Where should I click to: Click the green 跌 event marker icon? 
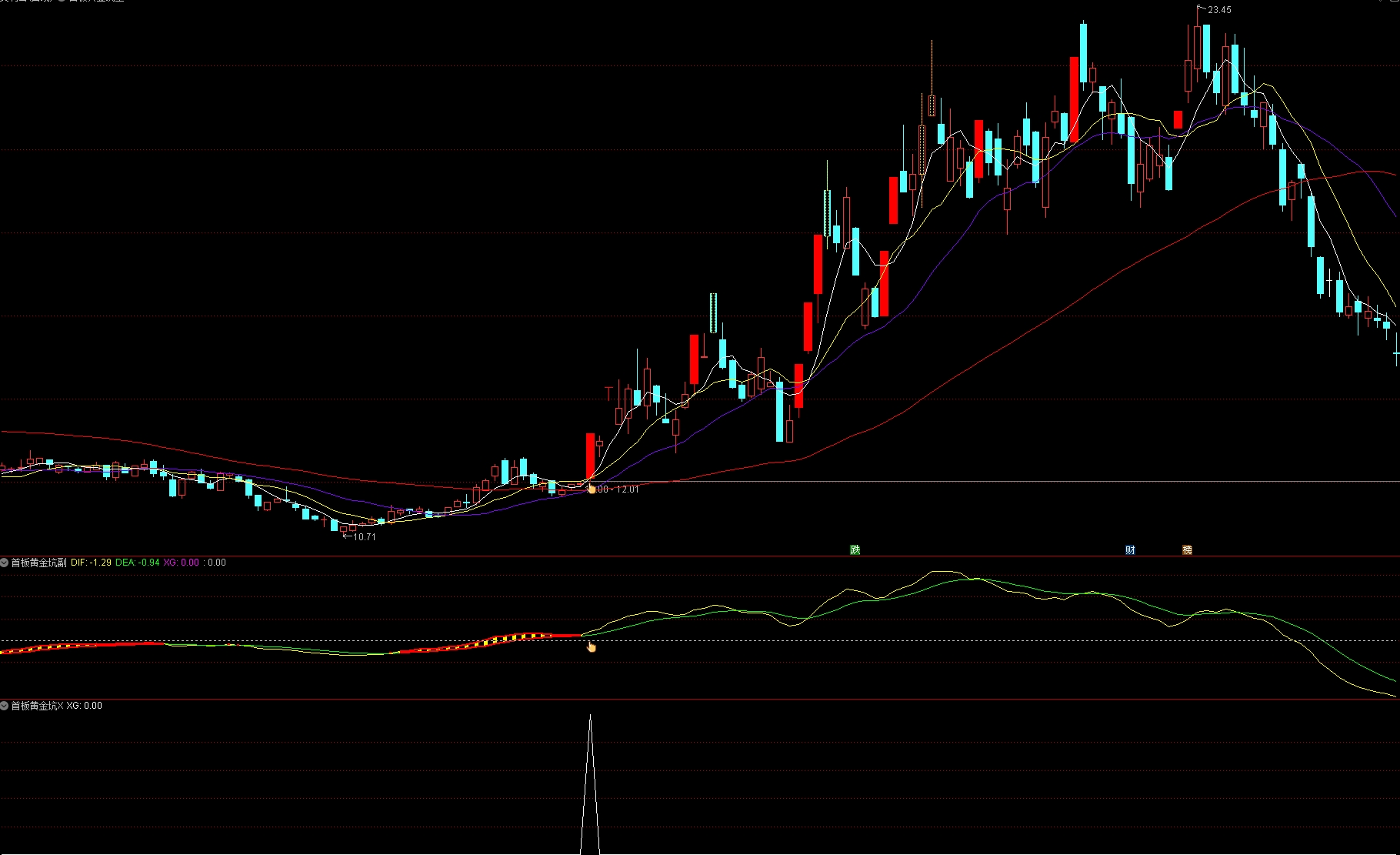(x=855, y=549)
